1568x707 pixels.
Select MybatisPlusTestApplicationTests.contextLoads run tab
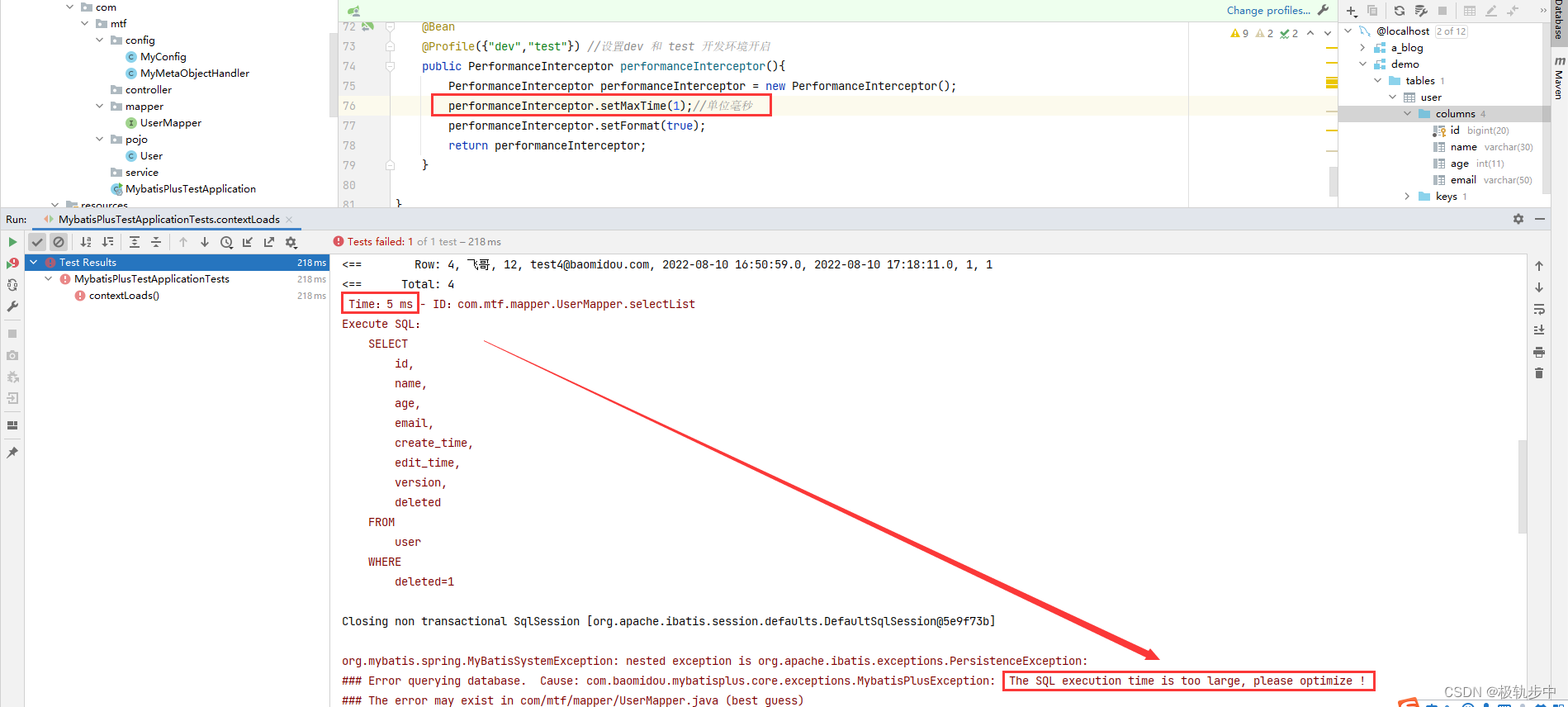pos(168,219)
